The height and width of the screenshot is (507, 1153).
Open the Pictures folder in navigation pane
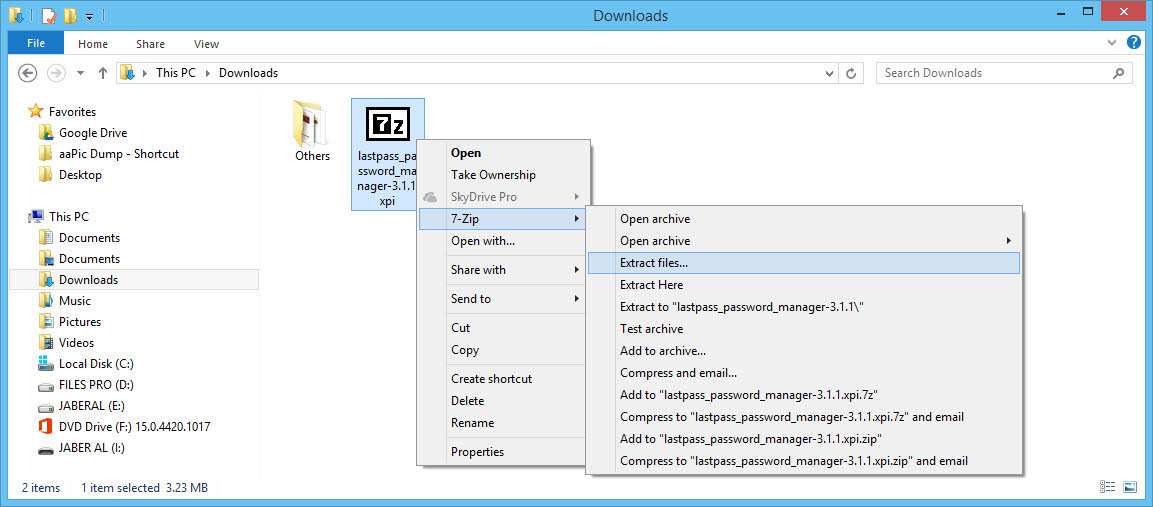(79, 322)
